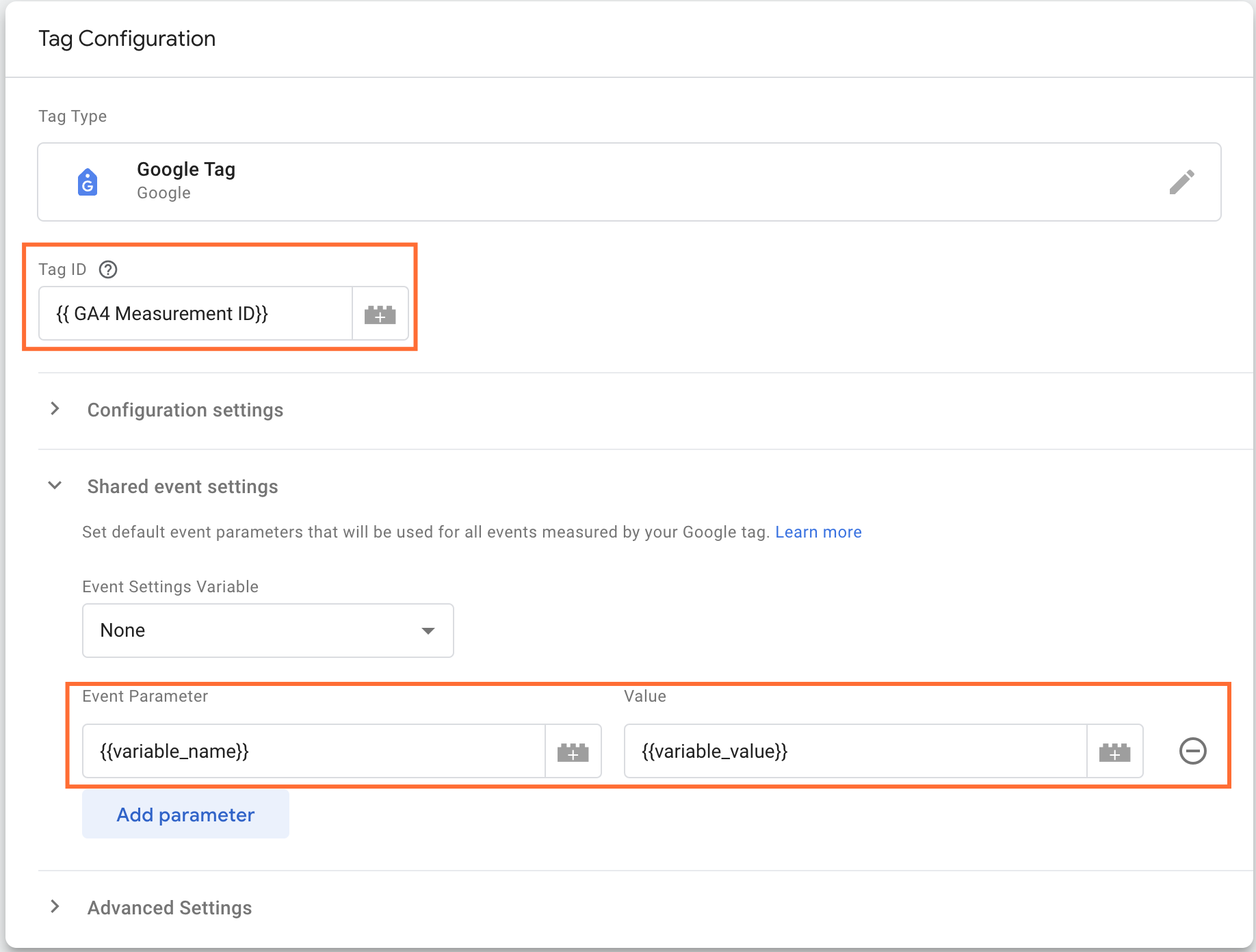The width and height of the screenshot is (1256, 952).
Task: Edit tag type using the pencil icon
Action: click(1183, 181)
